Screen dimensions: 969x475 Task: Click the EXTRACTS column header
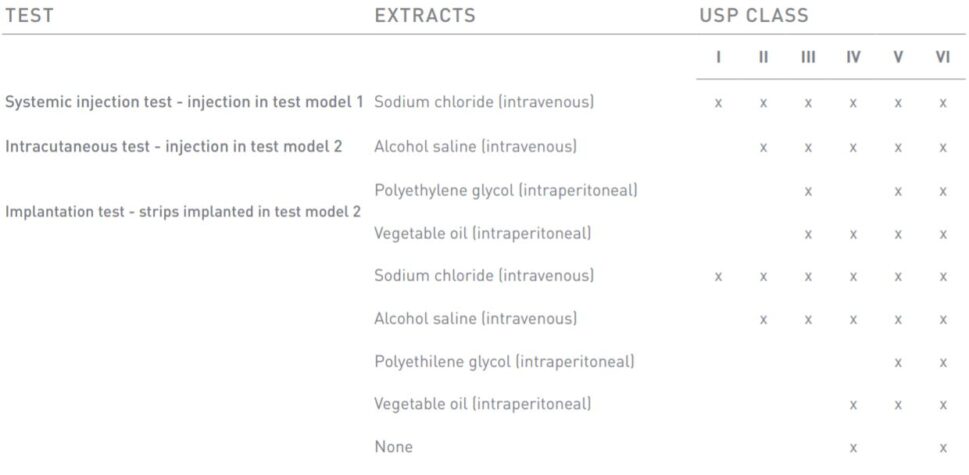point(425,16)
